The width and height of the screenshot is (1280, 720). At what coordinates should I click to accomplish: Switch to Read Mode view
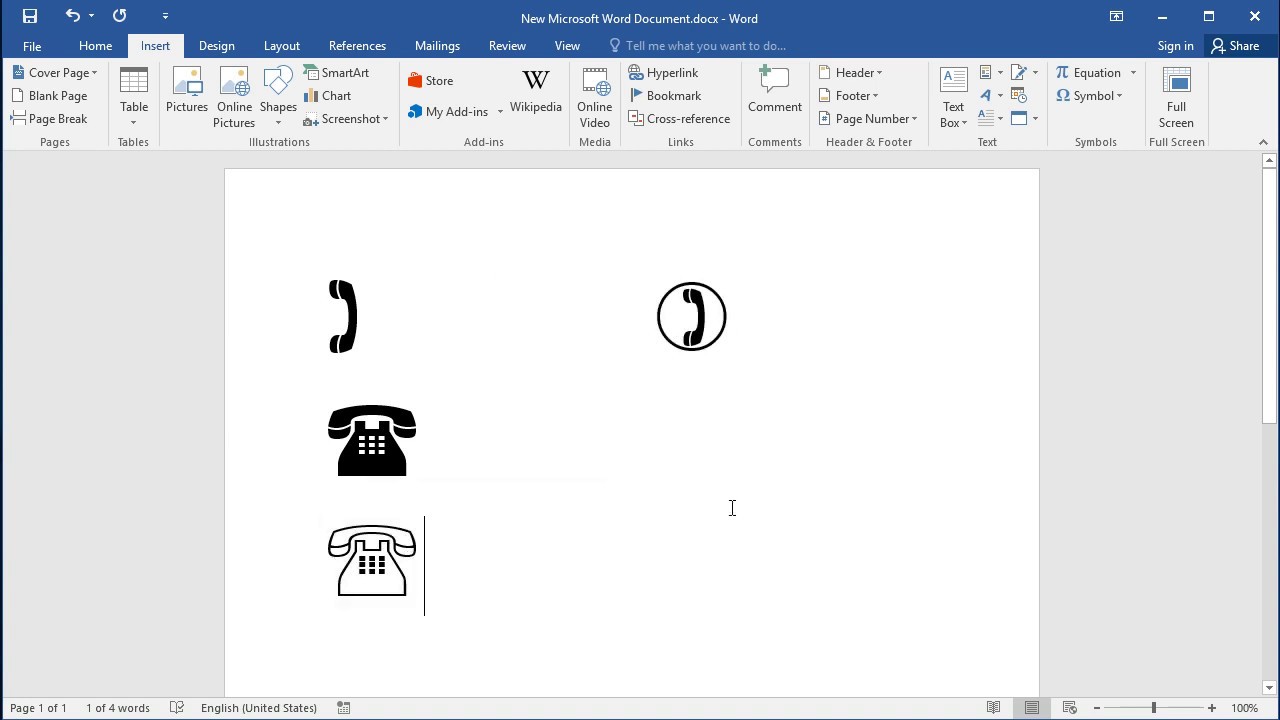pos(993,708)
